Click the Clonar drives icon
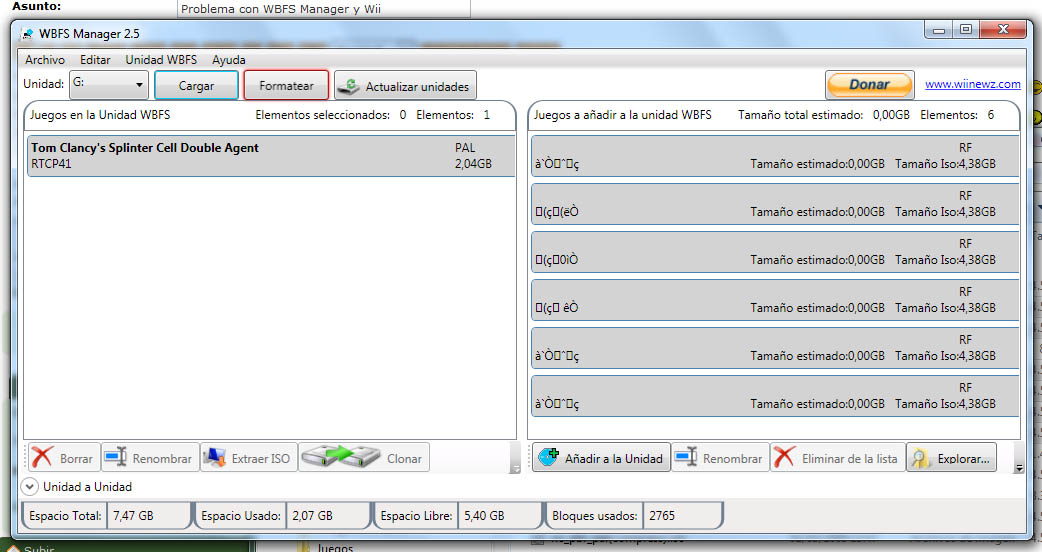This screenshot has width=1042, height=552. 341,457
